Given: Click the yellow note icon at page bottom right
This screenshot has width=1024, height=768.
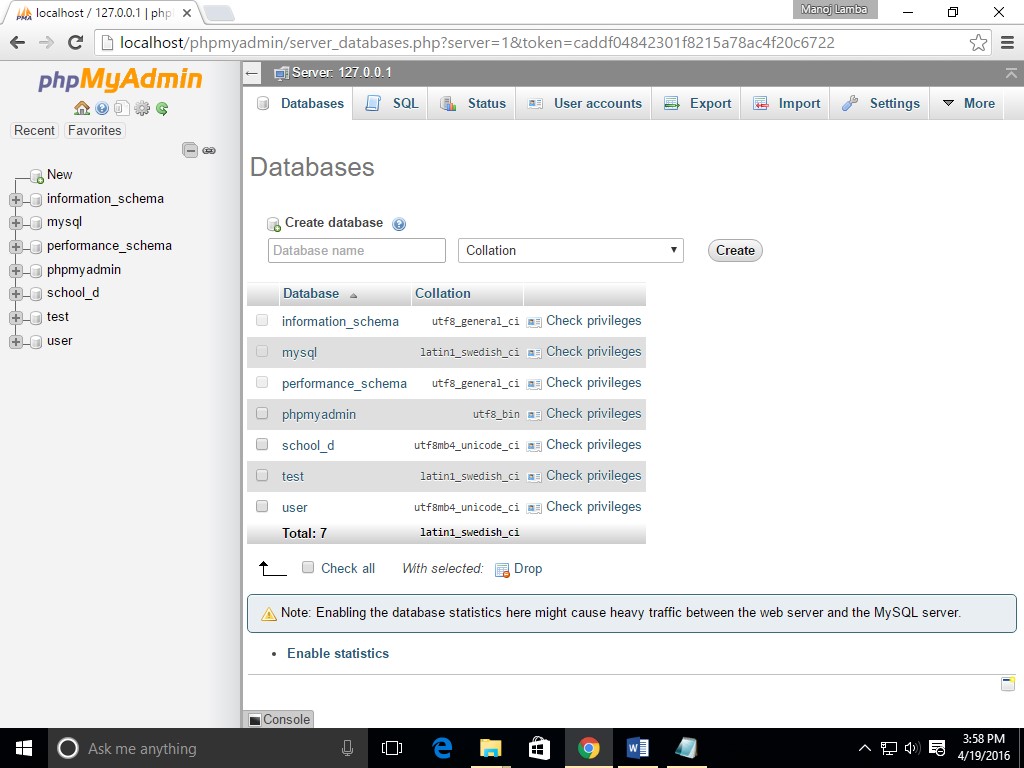Looking at the screenshot, I should click(x=1008, y=684).
